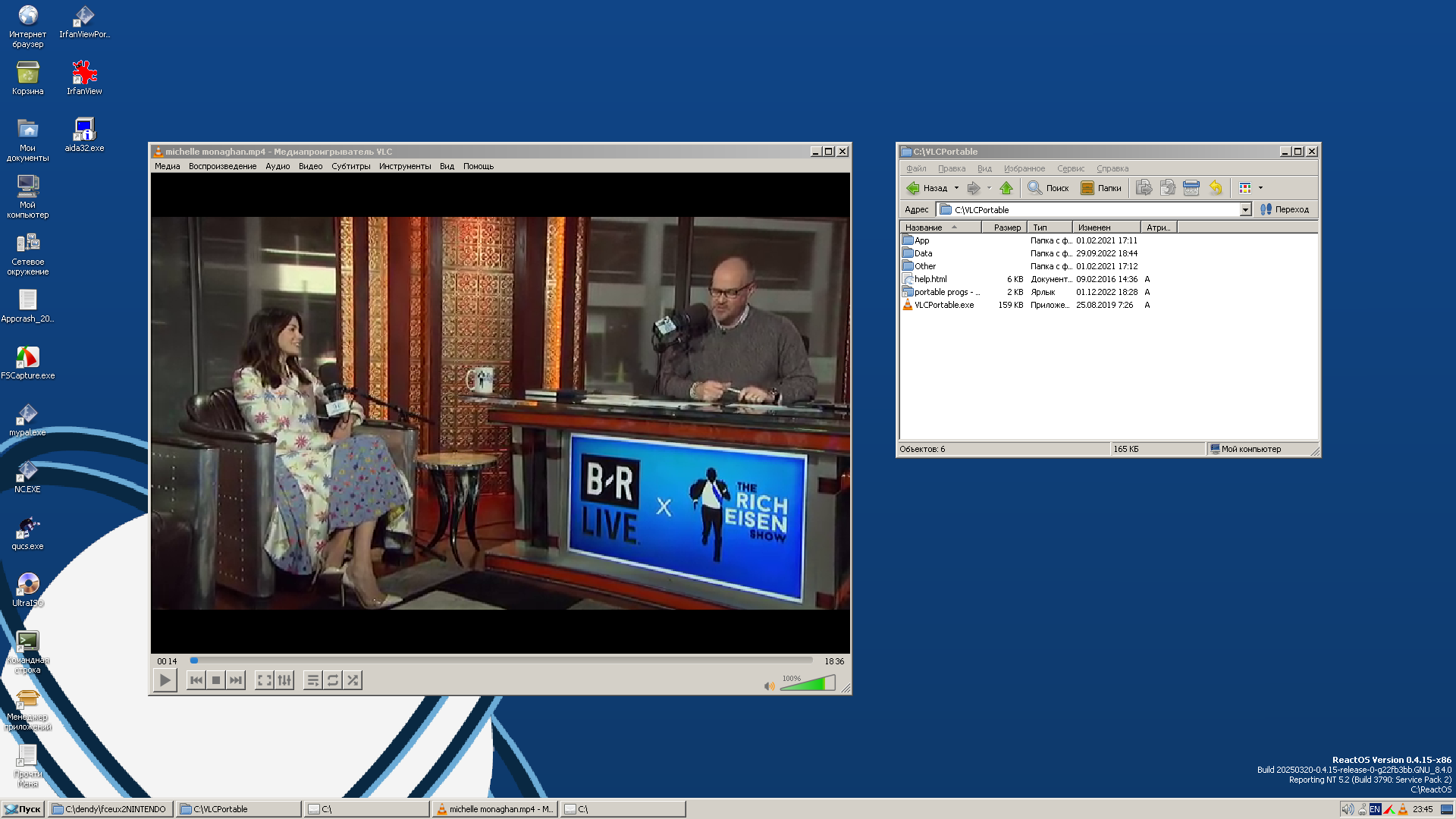Open extended settings equalizer icon
1456x819 pixels.
click(x=284, y=680)
